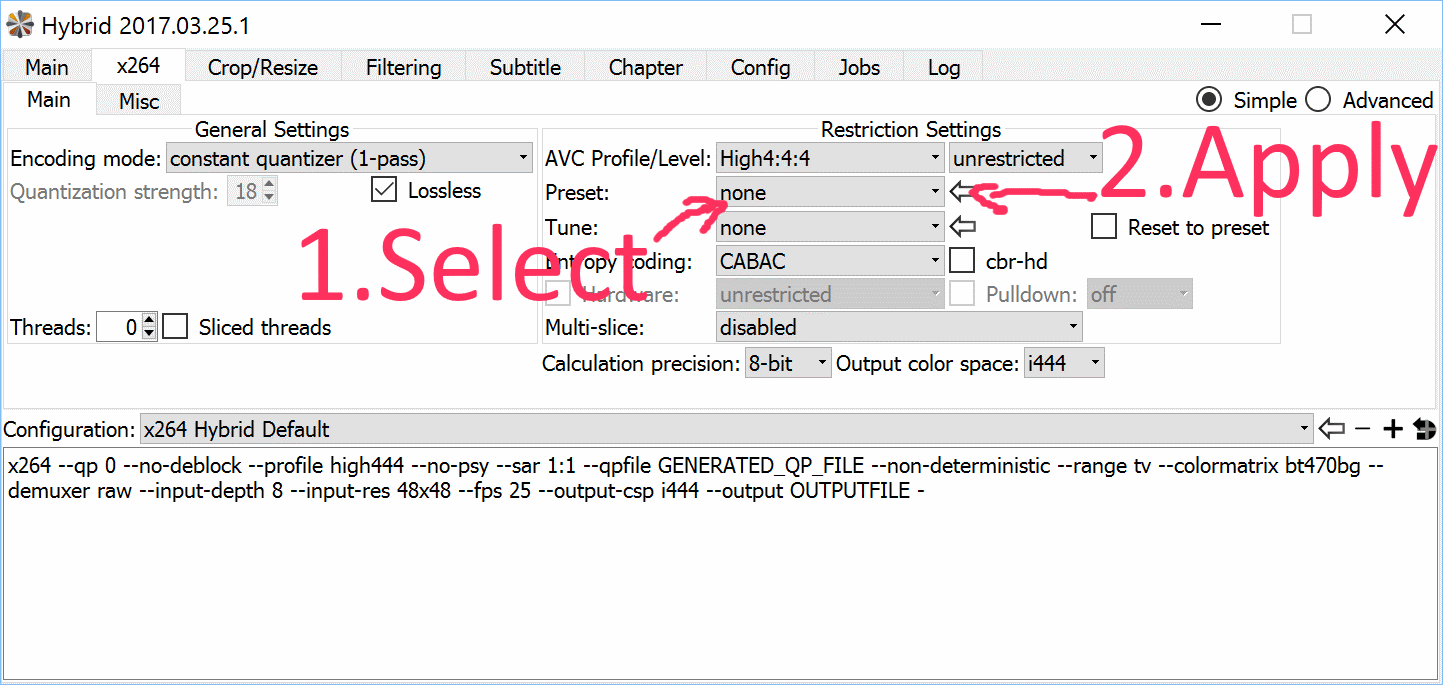Open the Calculation precision 8-bit dropdown
The height and width of the screenshot is (685, 1443).
(x=788, y=363)
